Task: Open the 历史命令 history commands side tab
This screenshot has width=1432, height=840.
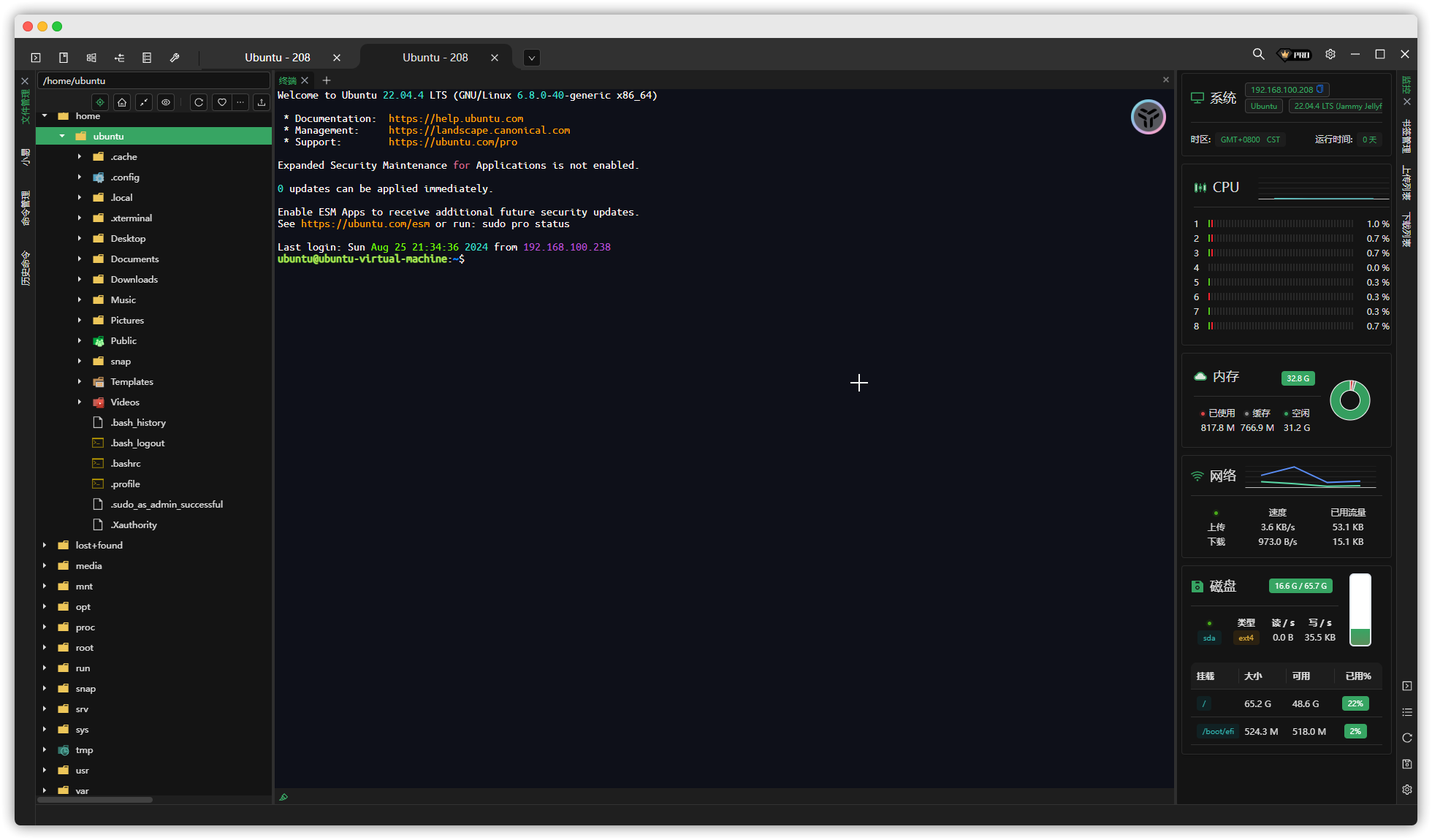Action: click(x=26, y=267)
